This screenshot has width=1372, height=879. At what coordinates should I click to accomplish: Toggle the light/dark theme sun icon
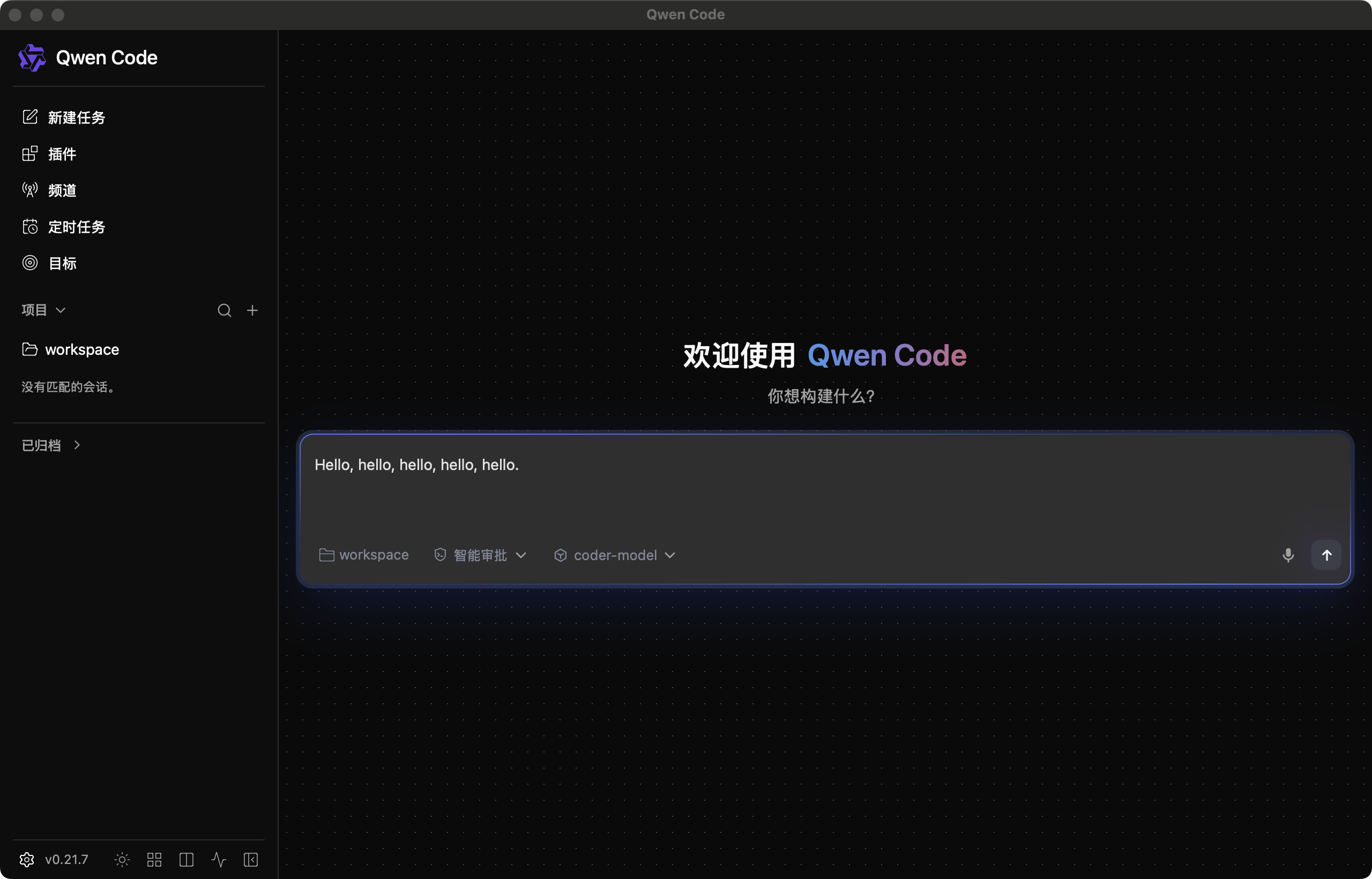(122, 860)
